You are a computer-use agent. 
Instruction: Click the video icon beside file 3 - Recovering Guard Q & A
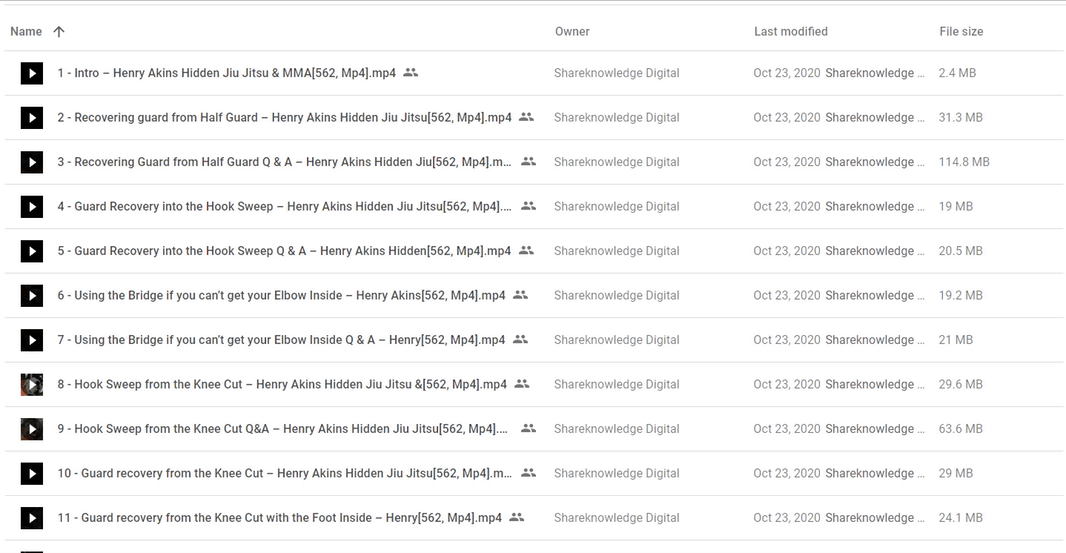click(31, 162)
